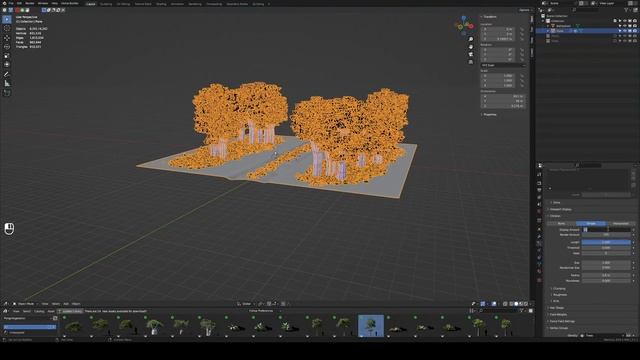Viewport: 640px width, 360px height.
Task: Expand the Field Weights panel
Action: click(558, 315)
